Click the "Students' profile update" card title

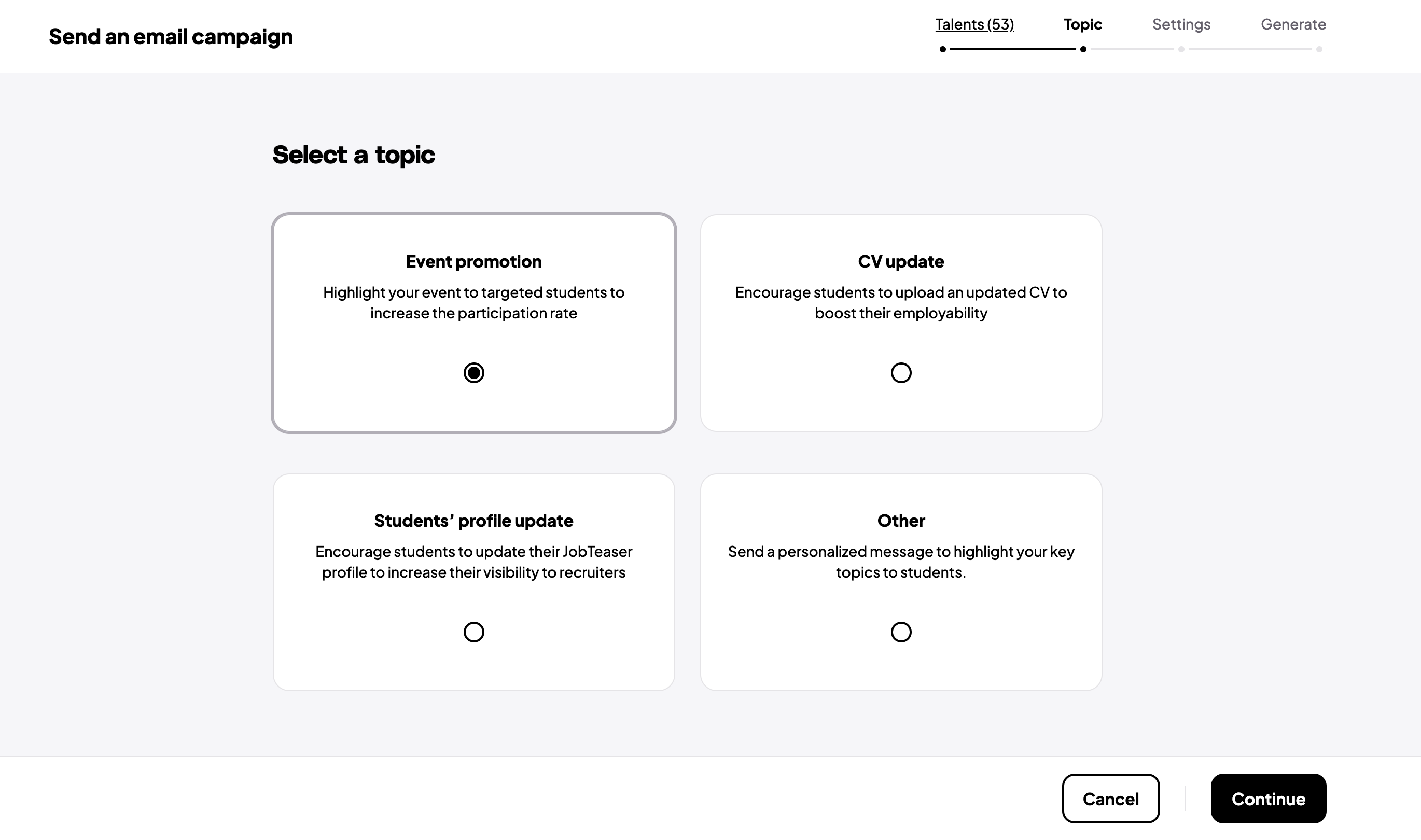[x=474, y=521]
